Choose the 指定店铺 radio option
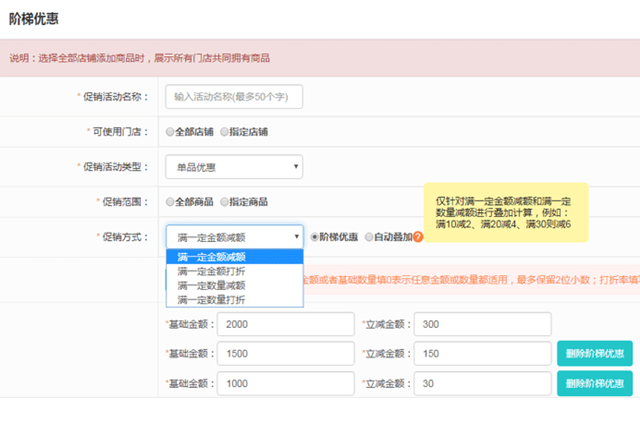Viewport: 640px width, 434px height. tap(225, 132)
